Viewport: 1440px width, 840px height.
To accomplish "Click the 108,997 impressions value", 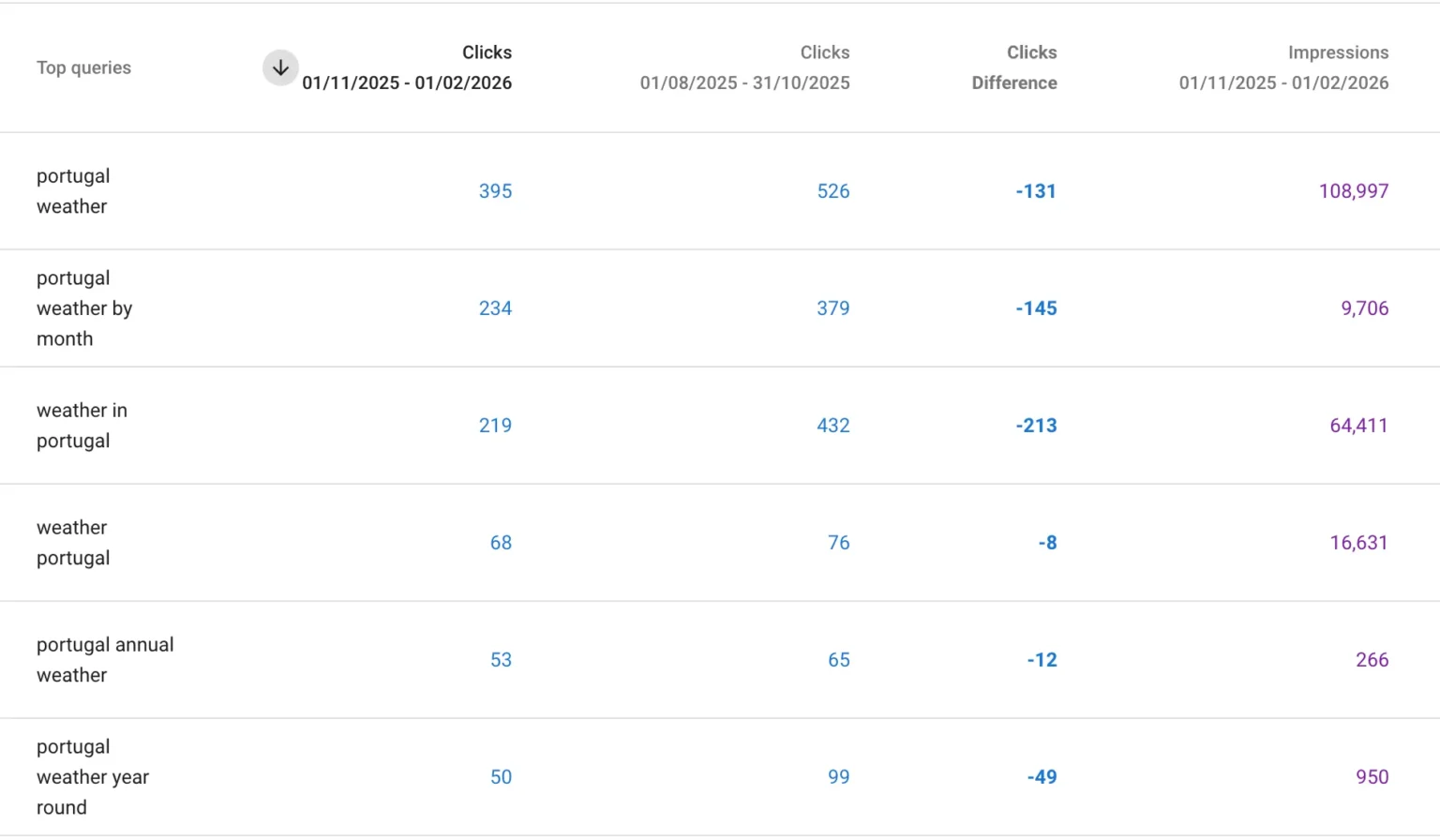I will click(x=1354, y=190).
